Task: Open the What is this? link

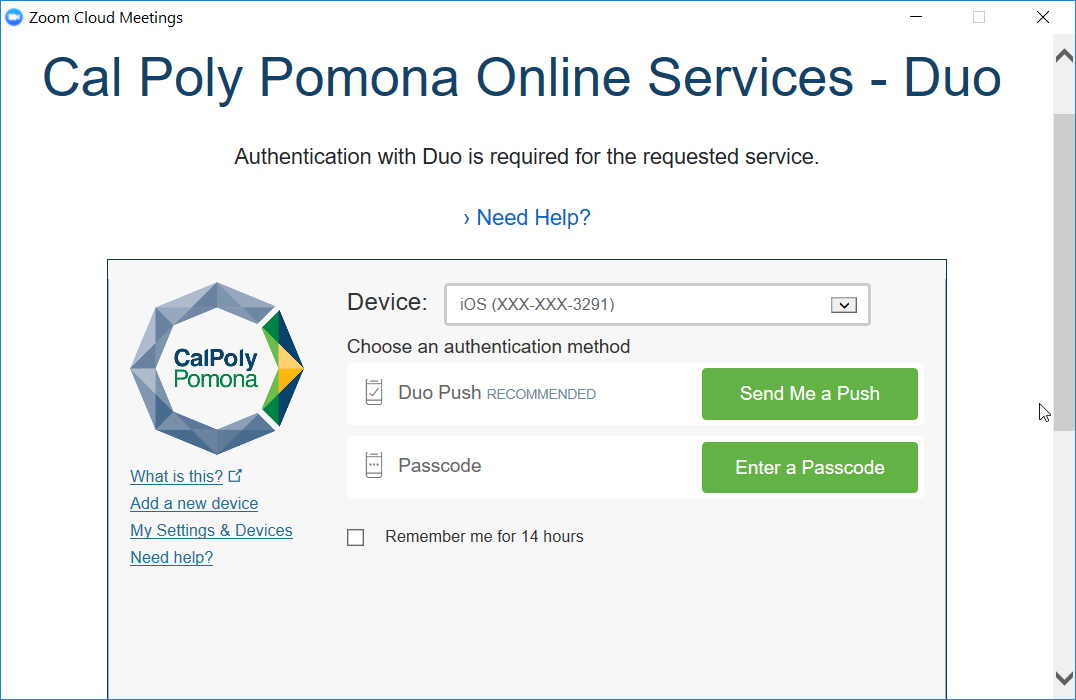Action: tap(176, 476)
